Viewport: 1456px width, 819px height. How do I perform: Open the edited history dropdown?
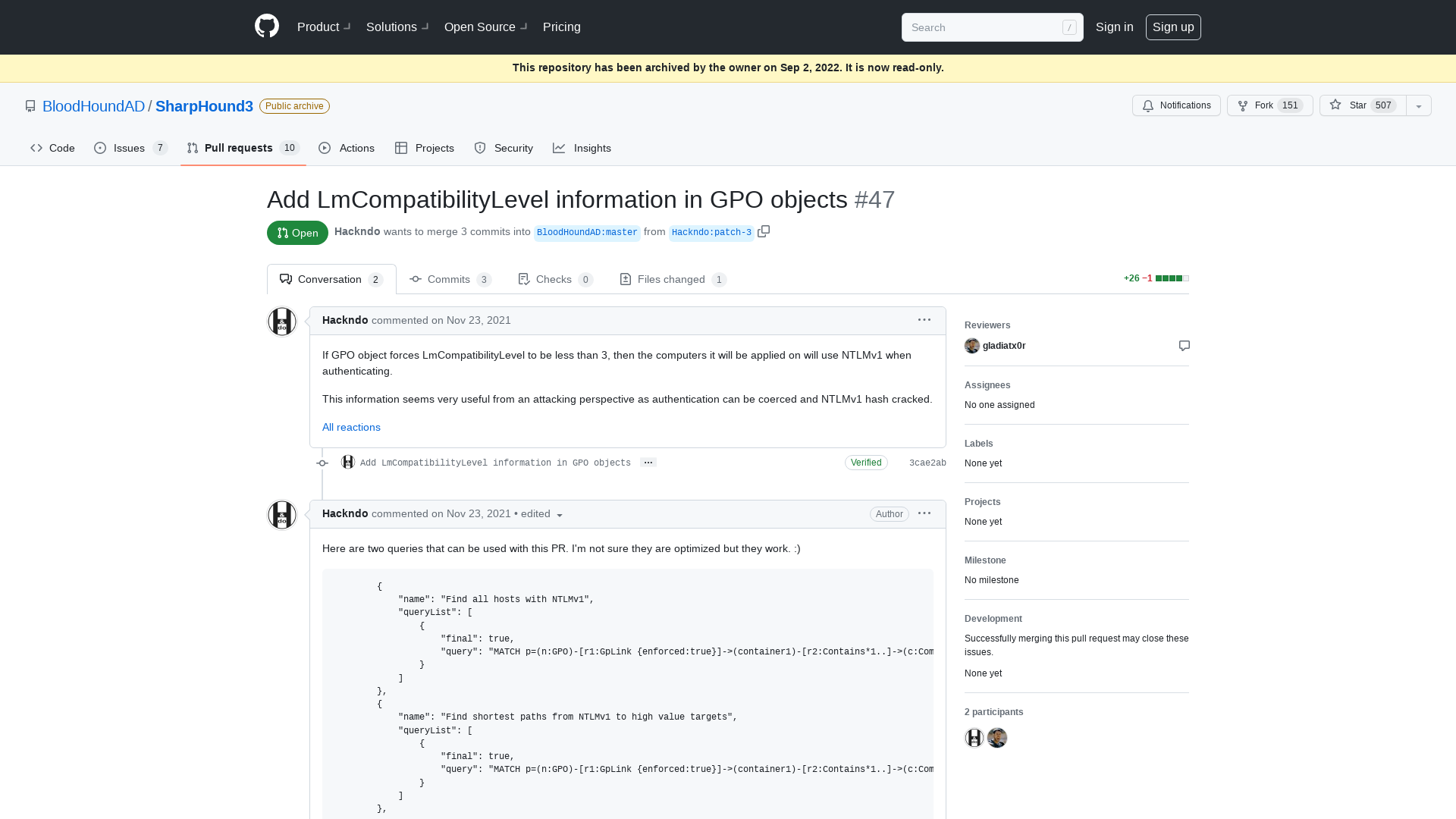pos(541,514)
